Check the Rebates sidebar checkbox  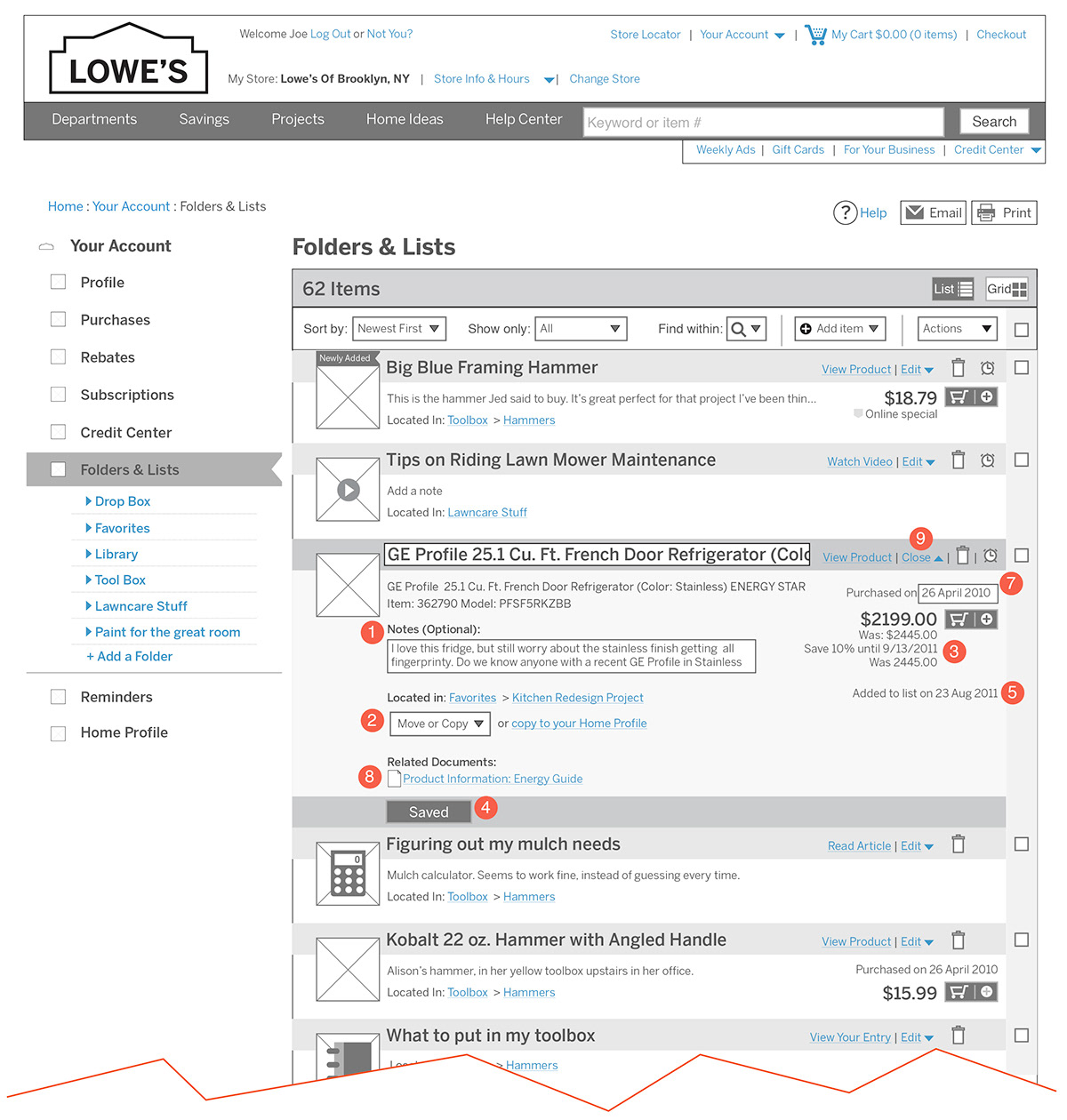pyautogui.click(x=59, y=356)
